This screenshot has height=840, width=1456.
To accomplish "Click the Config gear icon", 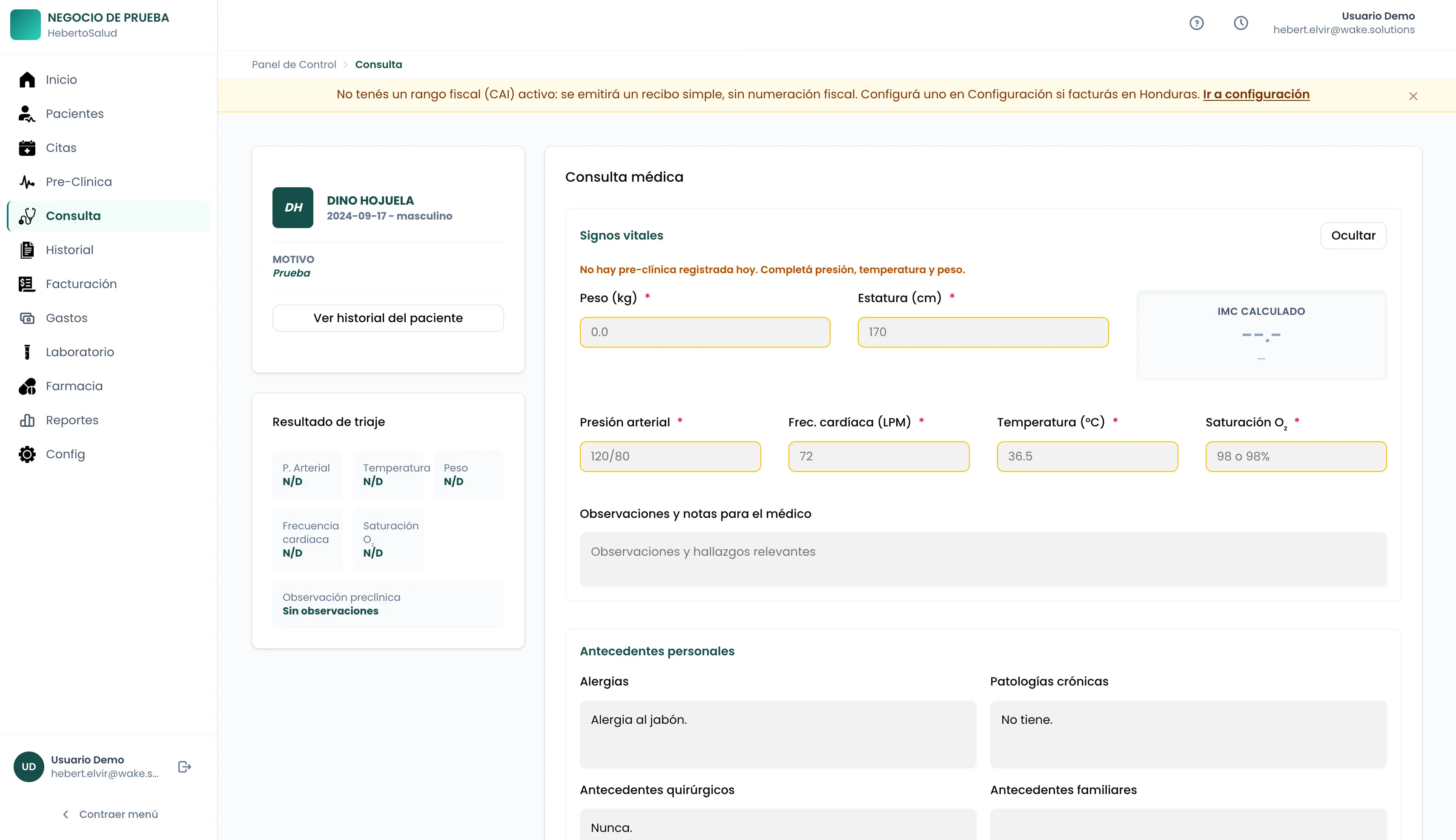I will 27,454.
